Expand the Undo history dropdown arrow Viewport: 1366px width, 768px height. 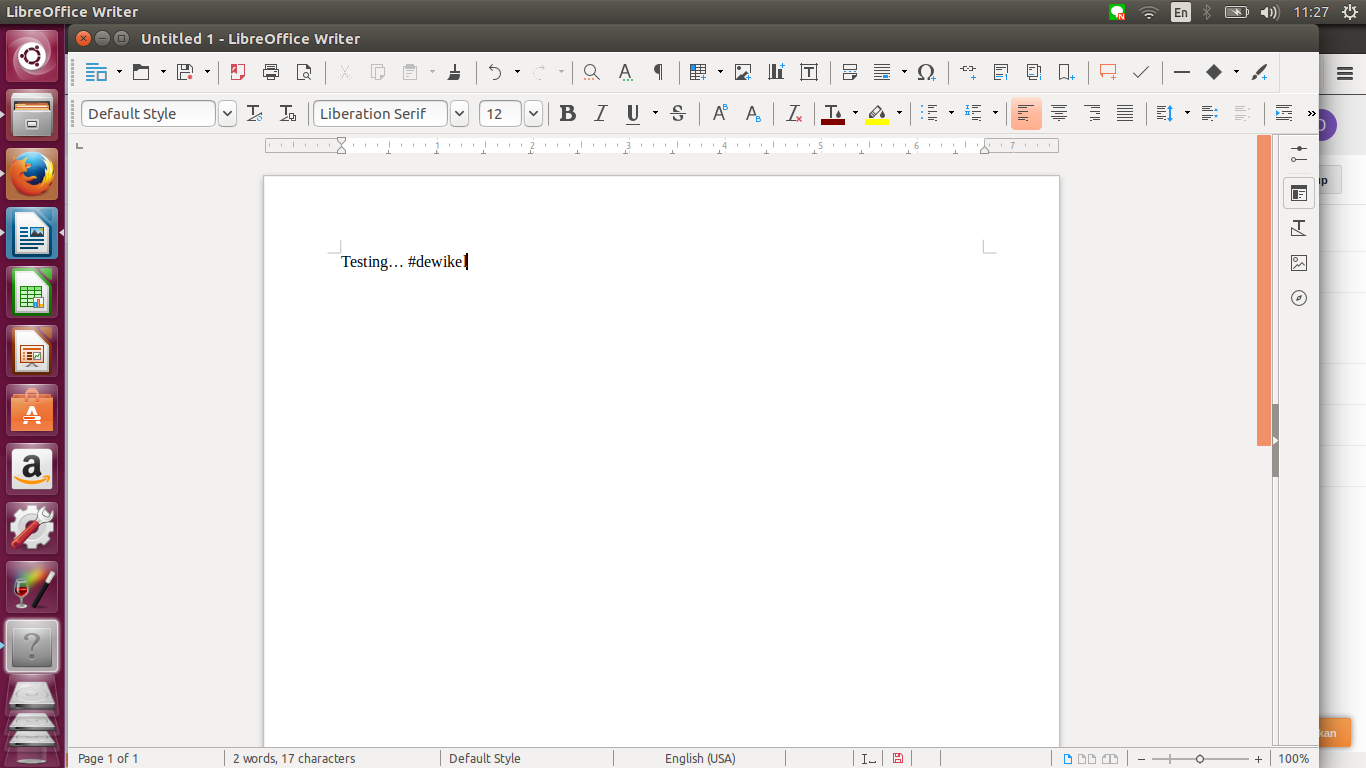[x=517, y=72]
